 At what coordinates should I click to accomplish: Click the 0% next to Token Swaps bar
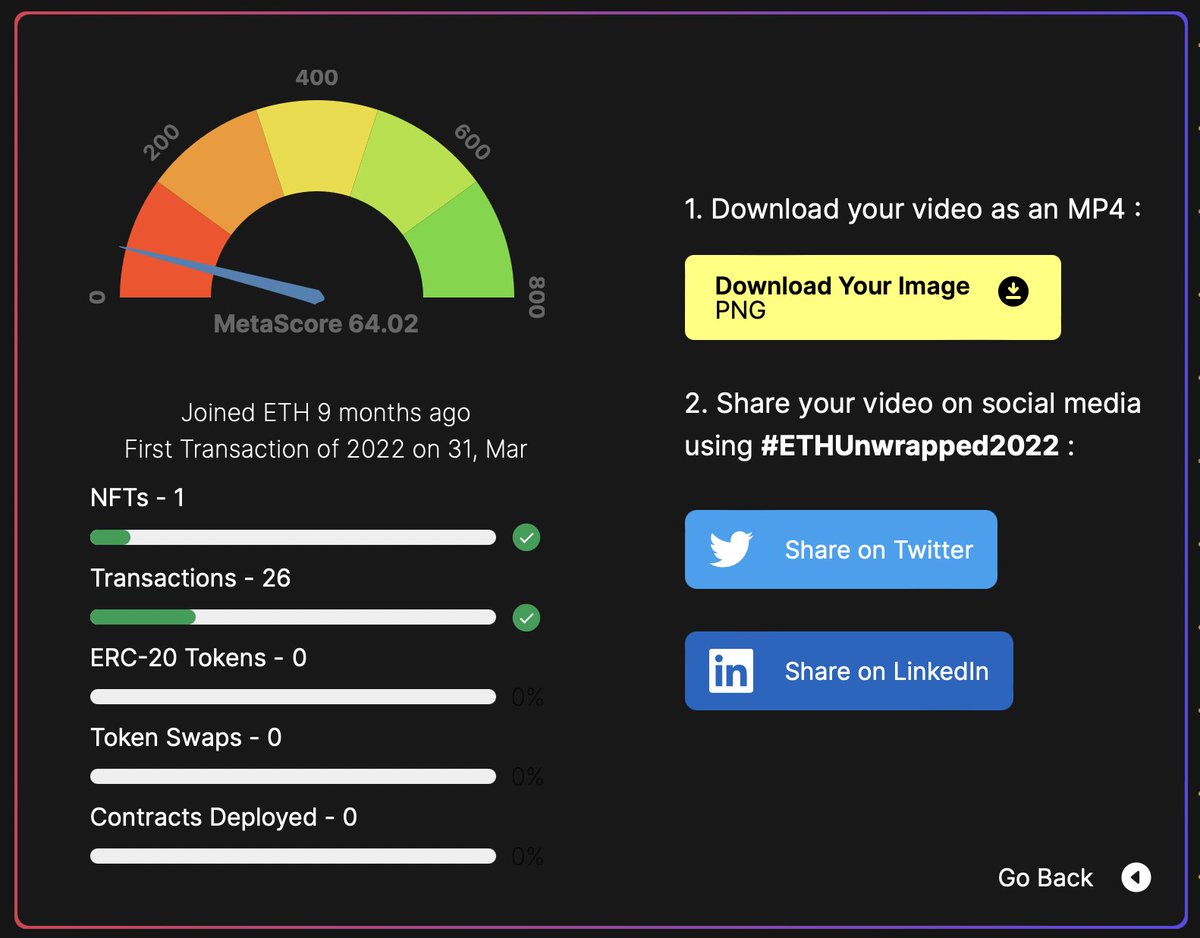(527, 776)
